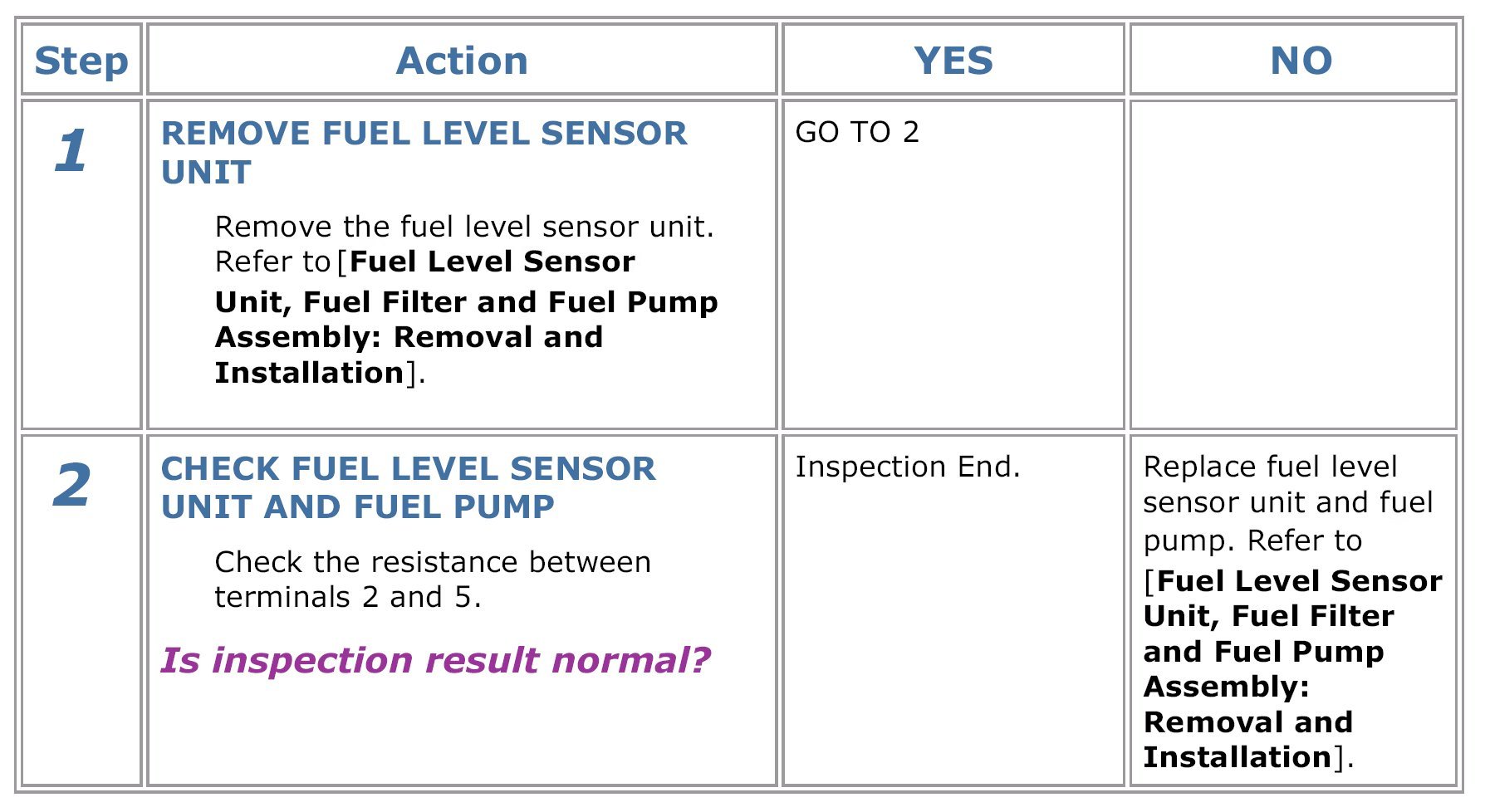Click 'pump. Refer to' line in step 2
1485x812 pixels.
tap(1252, 541)
